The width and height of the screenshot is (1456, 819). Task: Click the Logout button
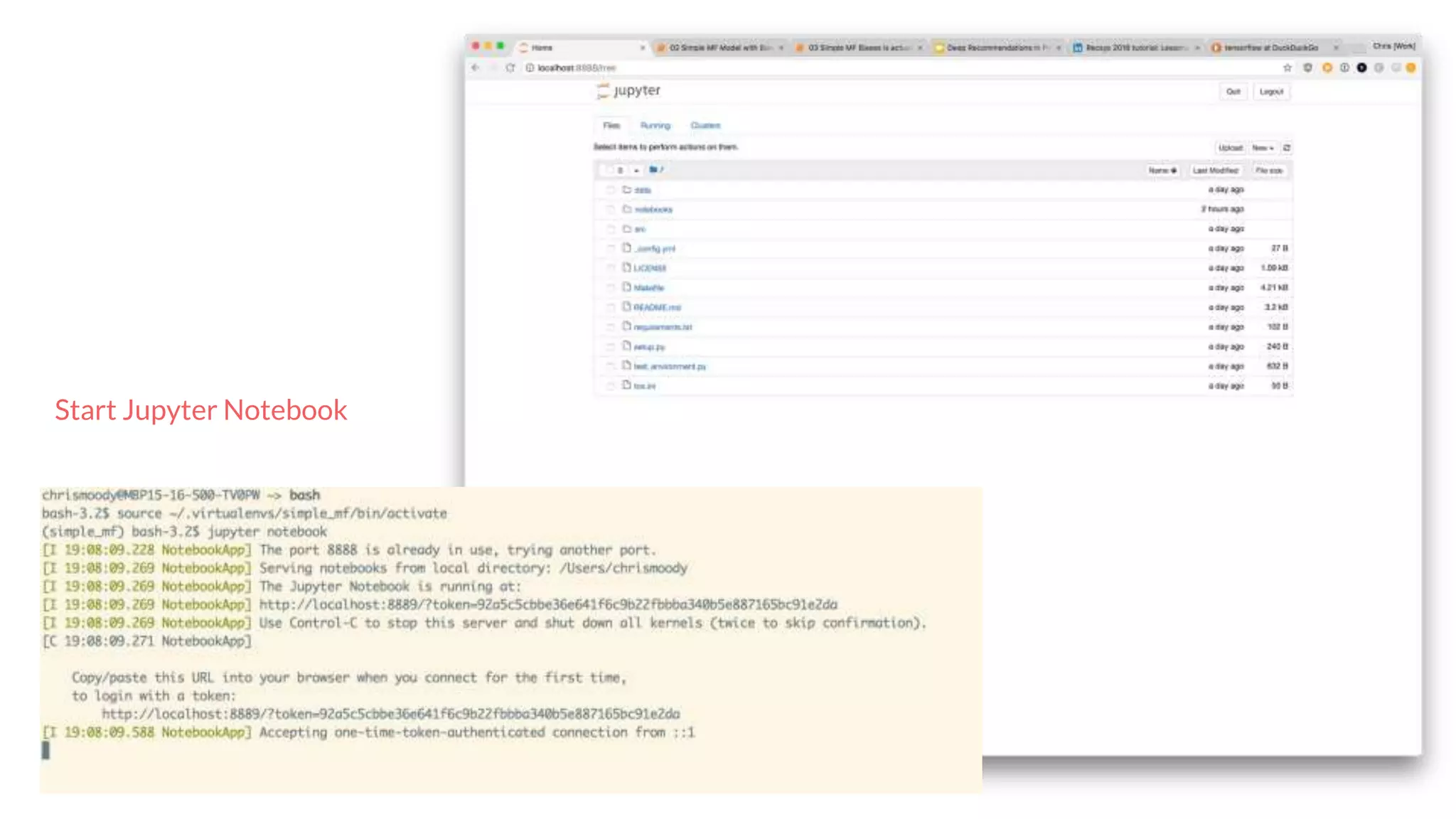(x=1271, y=92)
